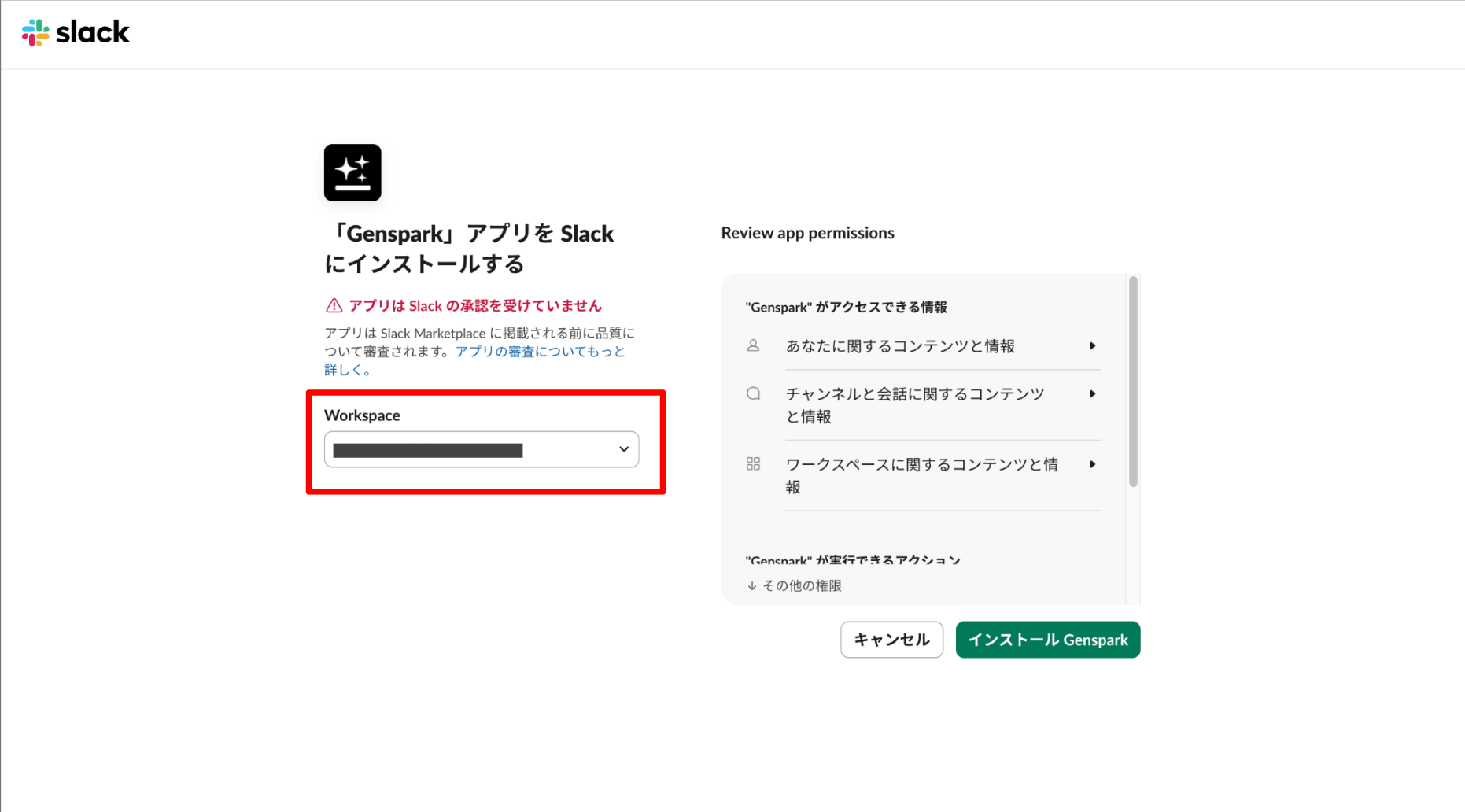The width and height of the screenshot is (1465, 812).
Task: Click the chevron in the Workspace selector
Action: 623,449
